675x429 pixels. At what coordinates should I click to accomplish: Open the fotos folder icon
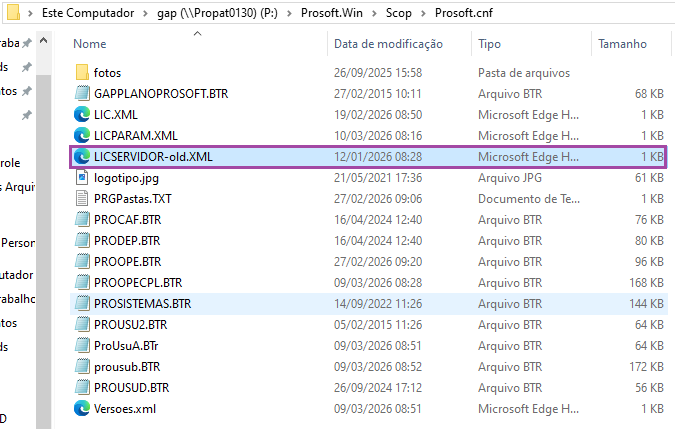click(x=82, y=72)
